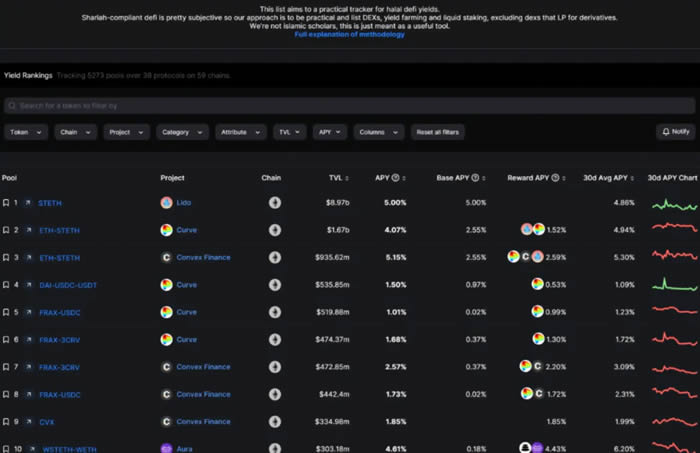Click the Lido project logo icon

[x=167, y=203]
